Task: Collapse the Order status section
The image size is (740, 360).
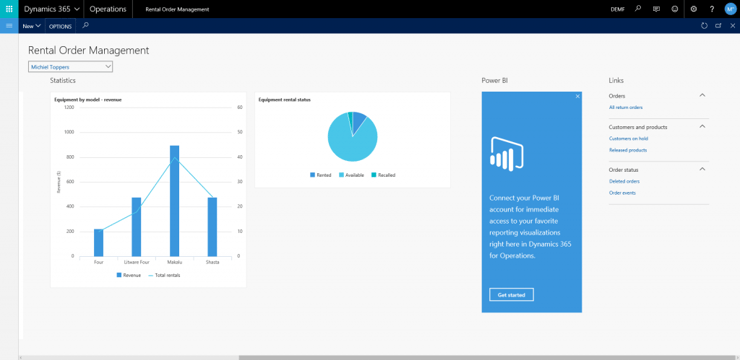Action: click(x=702, y=169)
